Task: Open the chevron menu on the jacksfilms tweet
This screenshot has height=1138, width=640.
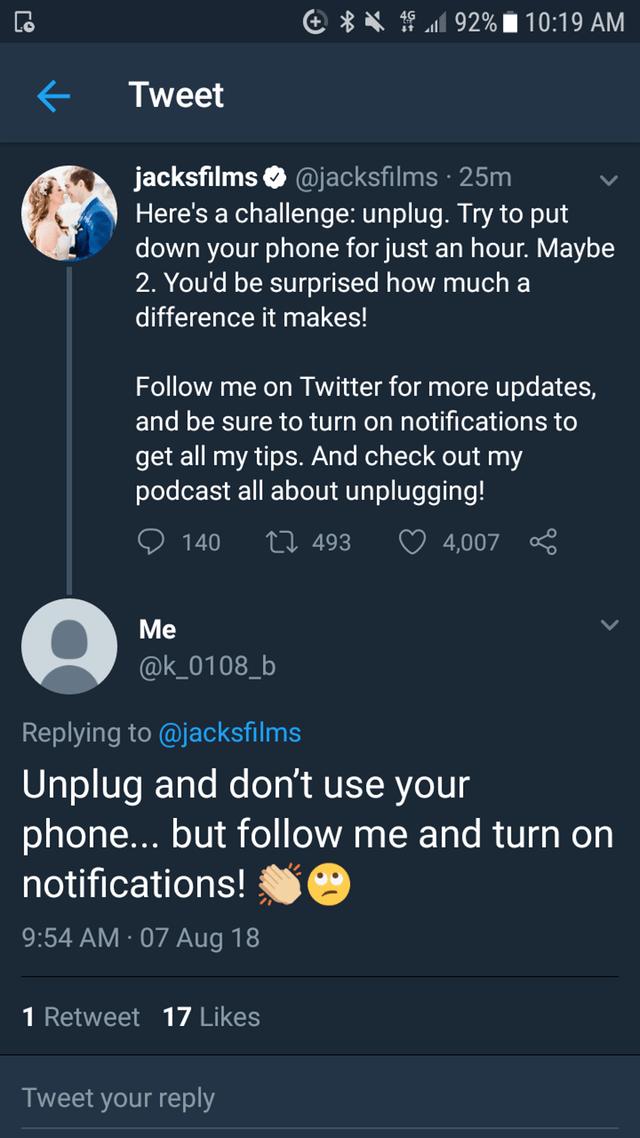Action: [x=605, y=180]
